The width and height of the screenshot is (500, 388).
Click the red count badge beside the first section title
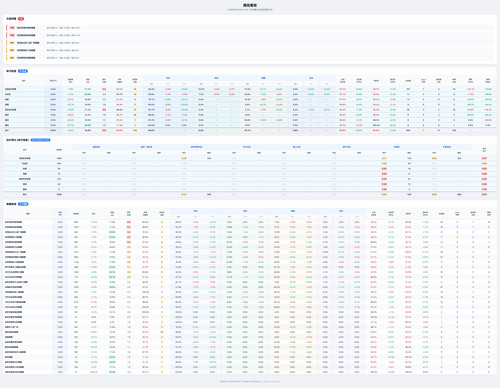click(x=21, y=19)
